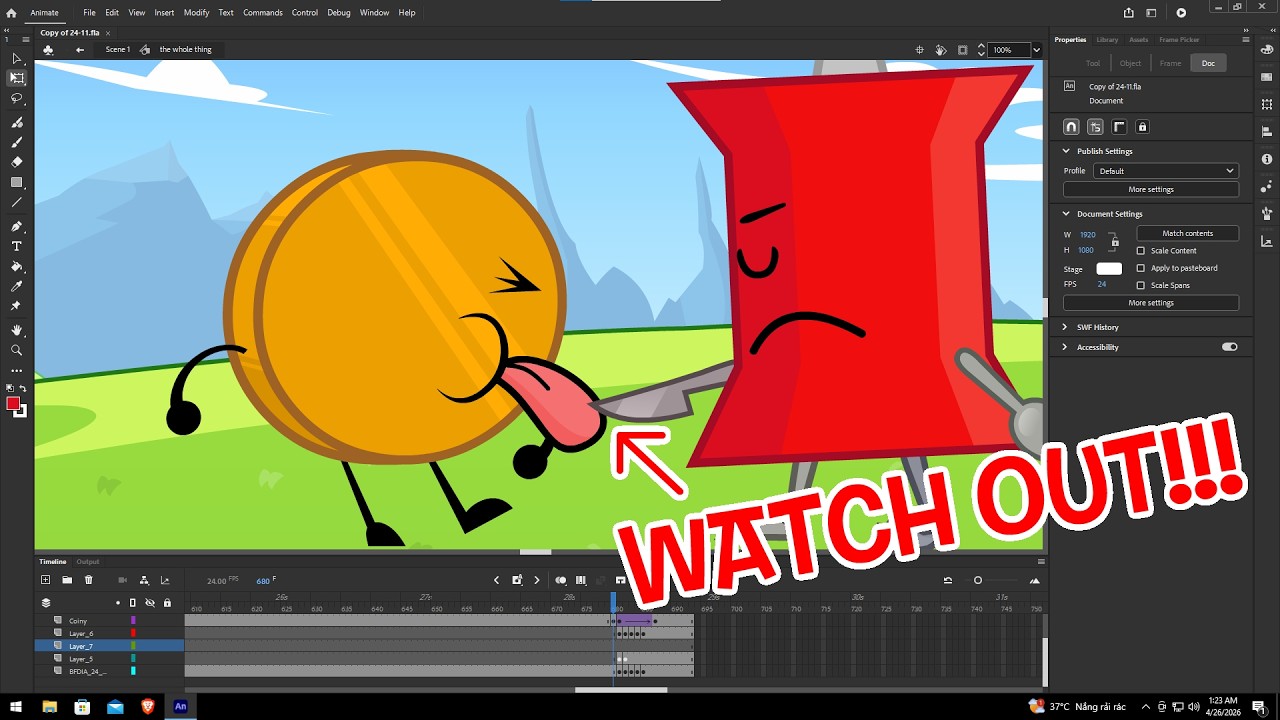This screenshot has width=1280, height=720.
Task: Collapse the Document Settings section
Action: (1066, 214)
